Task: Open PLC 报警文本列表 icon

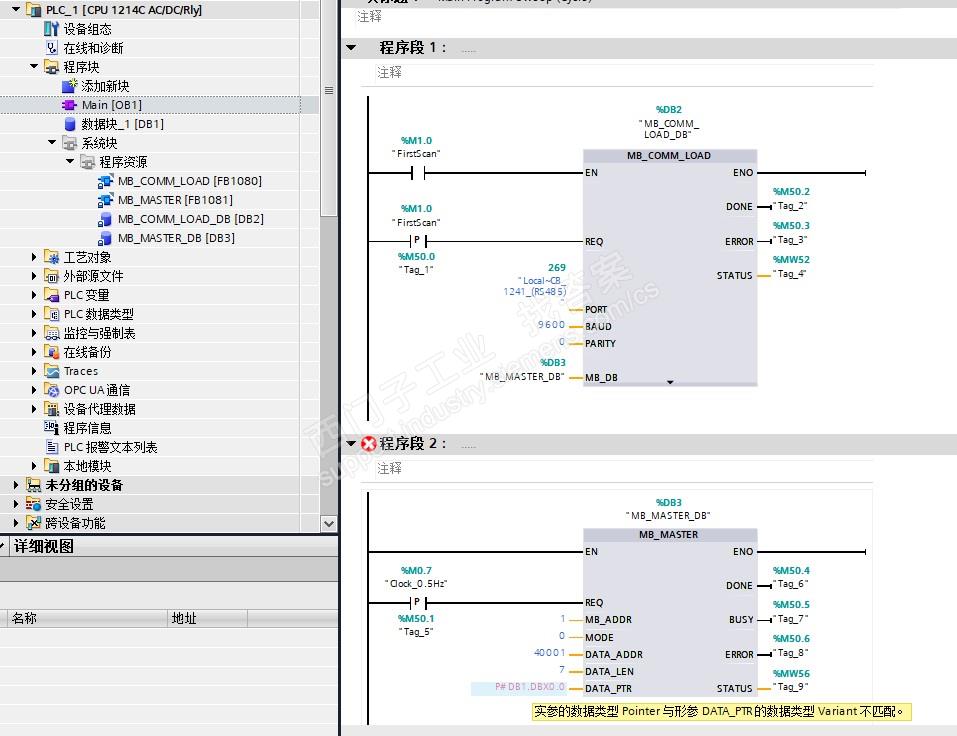Action: pos(52,447)
